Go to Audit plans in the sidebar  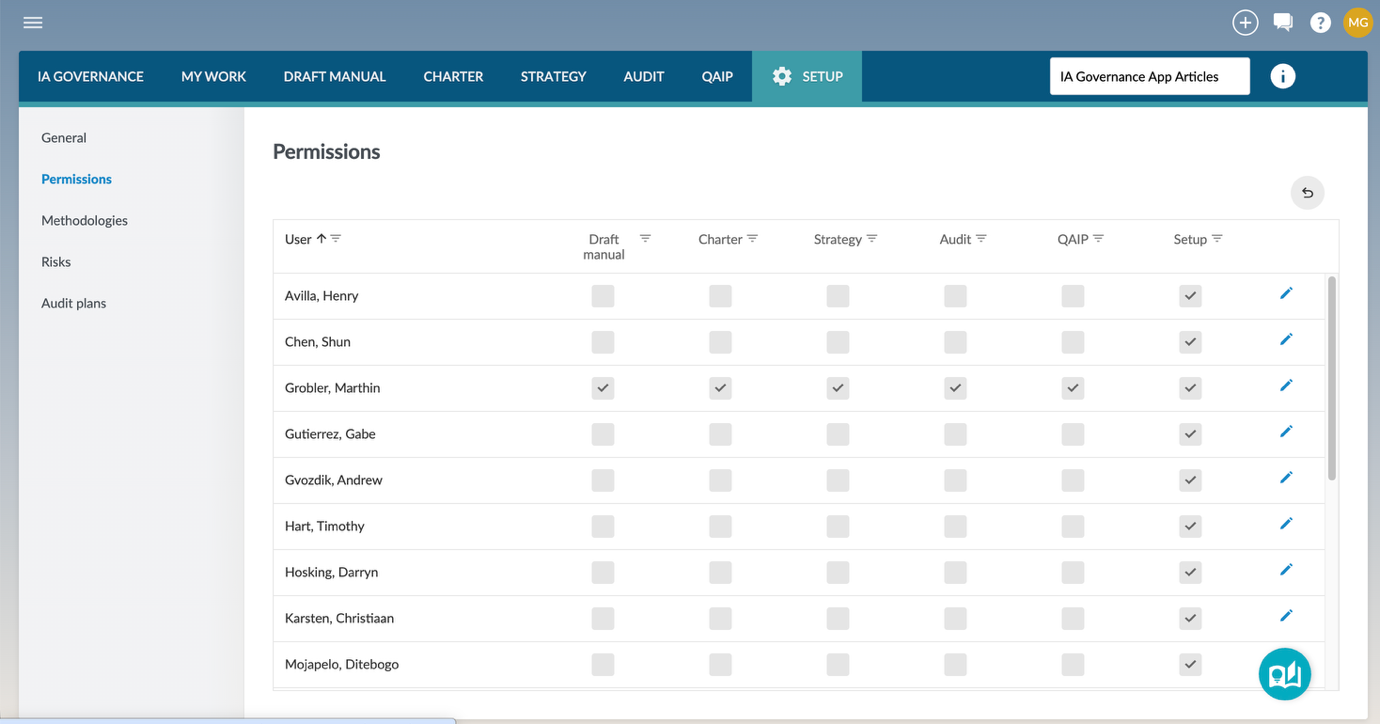click(73, 303)
